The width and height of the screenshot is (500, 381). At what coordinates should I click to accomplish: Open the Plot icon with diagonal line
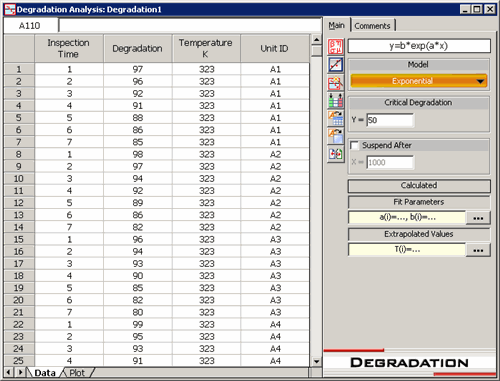pyautogui.click(x=335, y=65)
